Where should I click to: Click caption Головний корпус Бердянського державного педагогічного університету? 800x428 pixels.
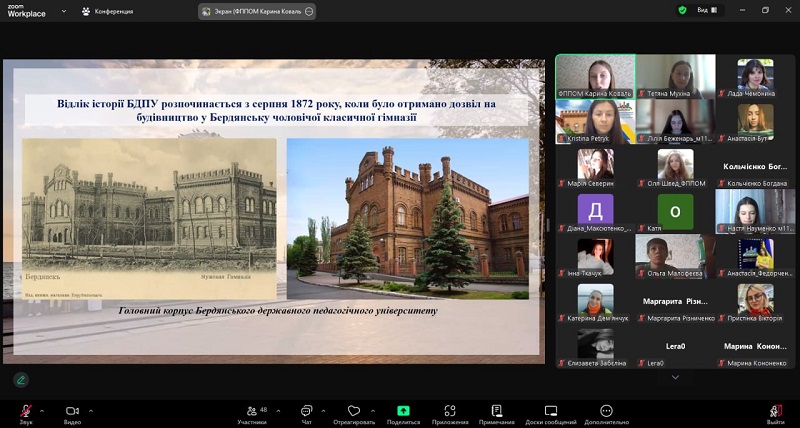pyautogui.click(x=278, y=310)
